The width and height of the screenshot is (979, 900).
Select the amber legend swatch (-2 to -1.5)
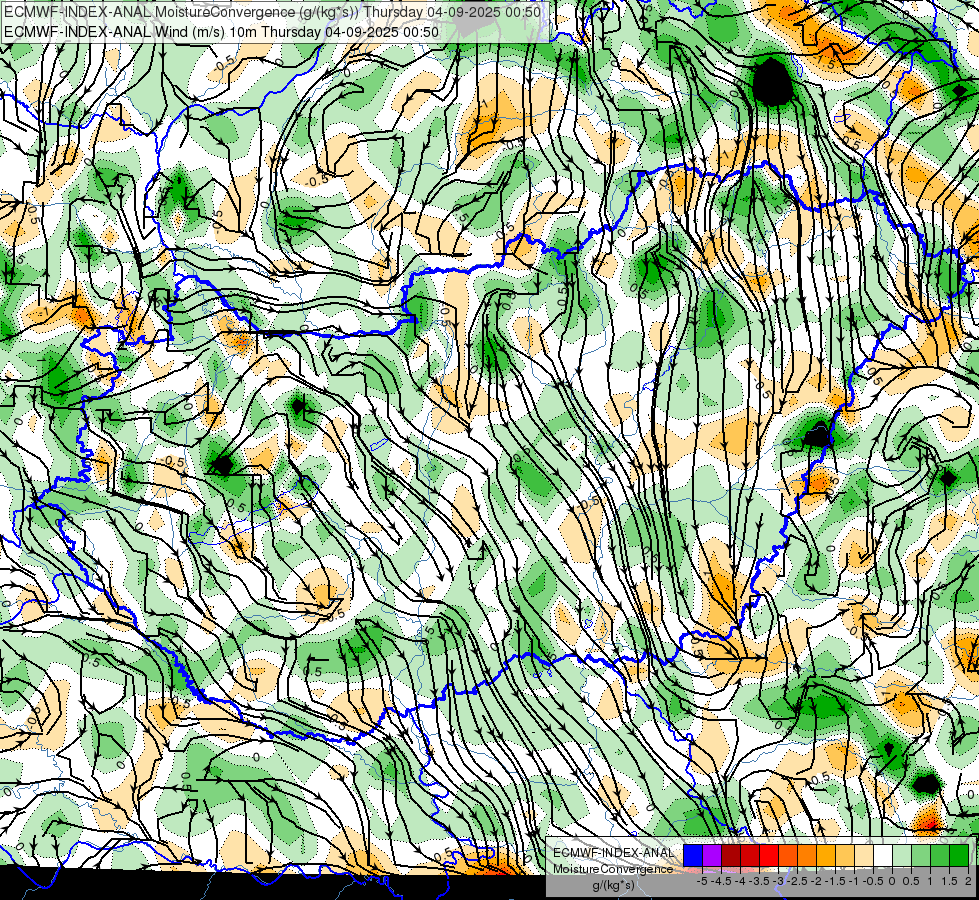coord(826,856)
